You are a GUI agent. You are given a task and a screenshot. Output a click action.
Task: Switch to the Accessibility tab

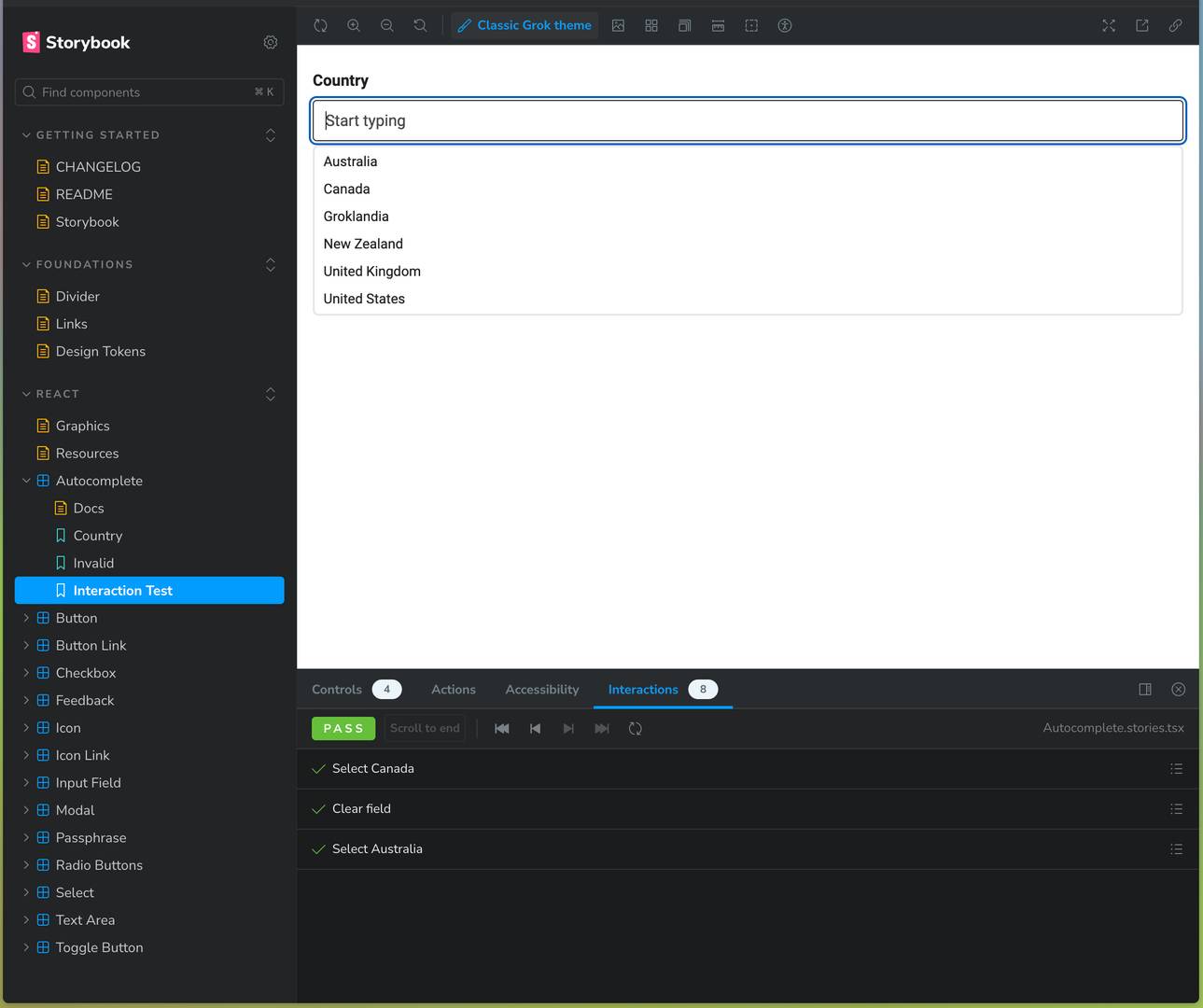point(541,689)
